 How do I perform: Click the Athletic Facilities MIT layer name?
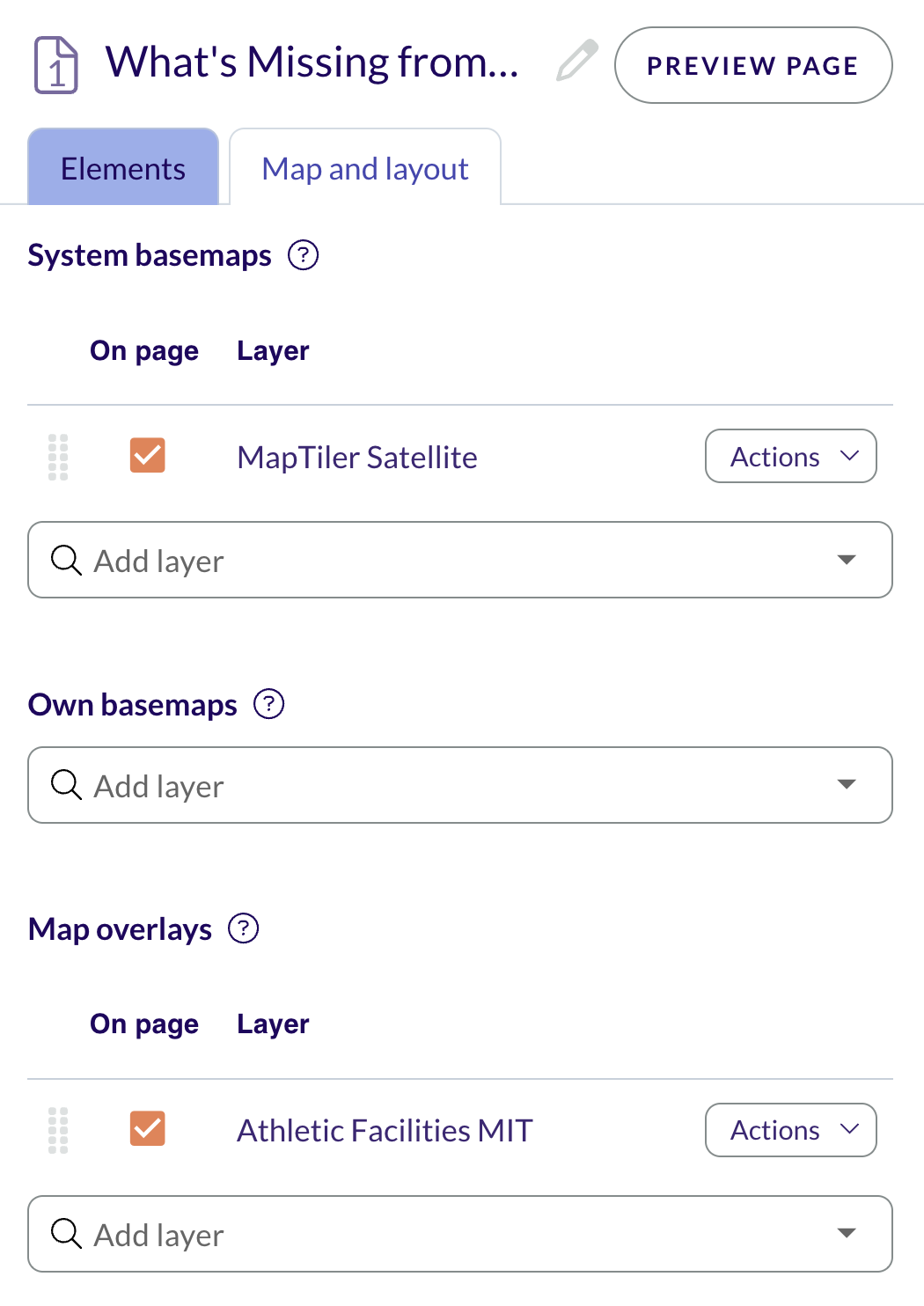pos(385,1131)
